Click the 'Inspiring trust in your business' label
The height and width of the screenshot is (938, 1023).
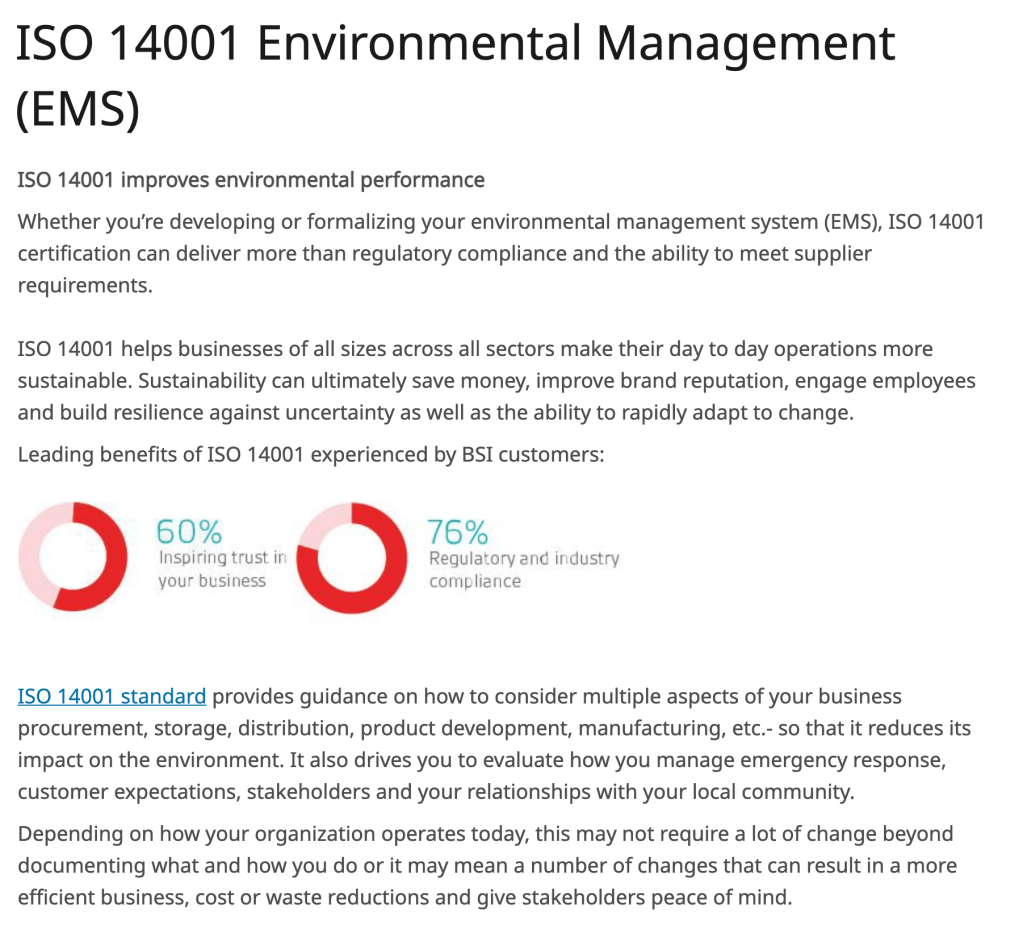coord(222,569)
